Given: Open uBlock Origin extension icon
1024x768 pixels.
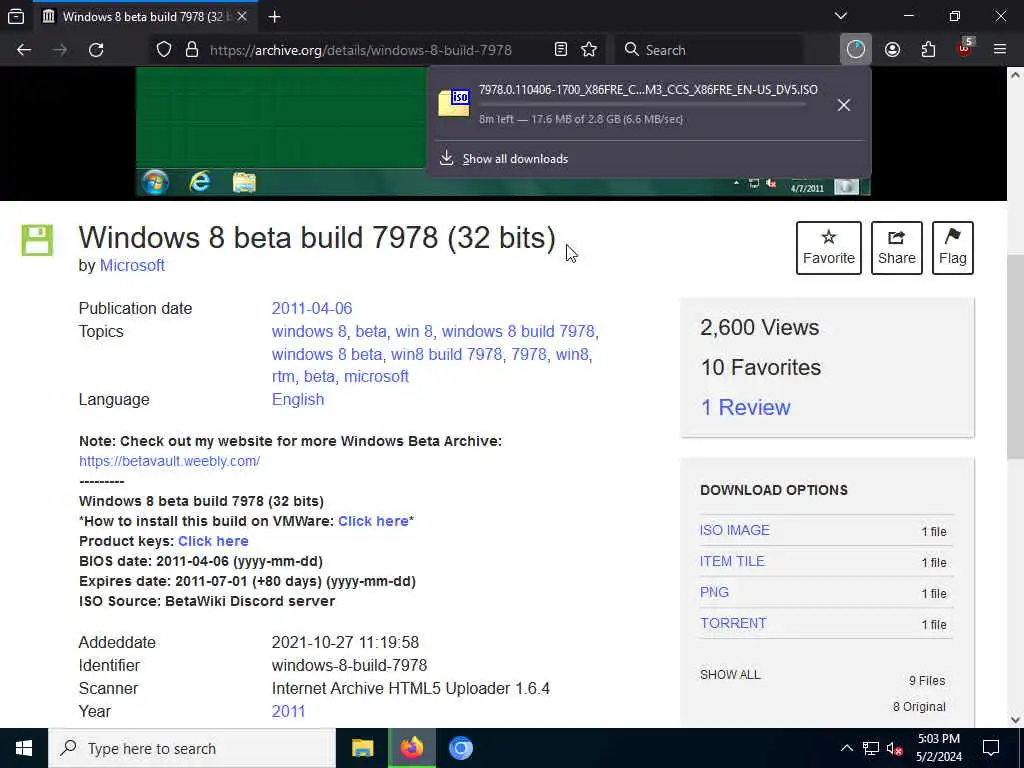Looking at the screenshot, I should tap(965, 48).
